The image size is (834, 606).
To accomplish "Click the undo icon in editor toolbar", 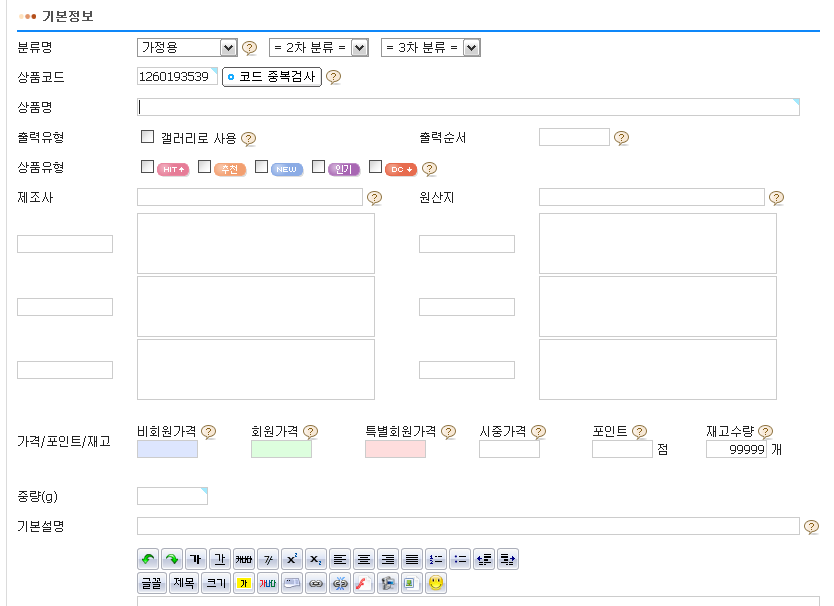I will point(148,560).
